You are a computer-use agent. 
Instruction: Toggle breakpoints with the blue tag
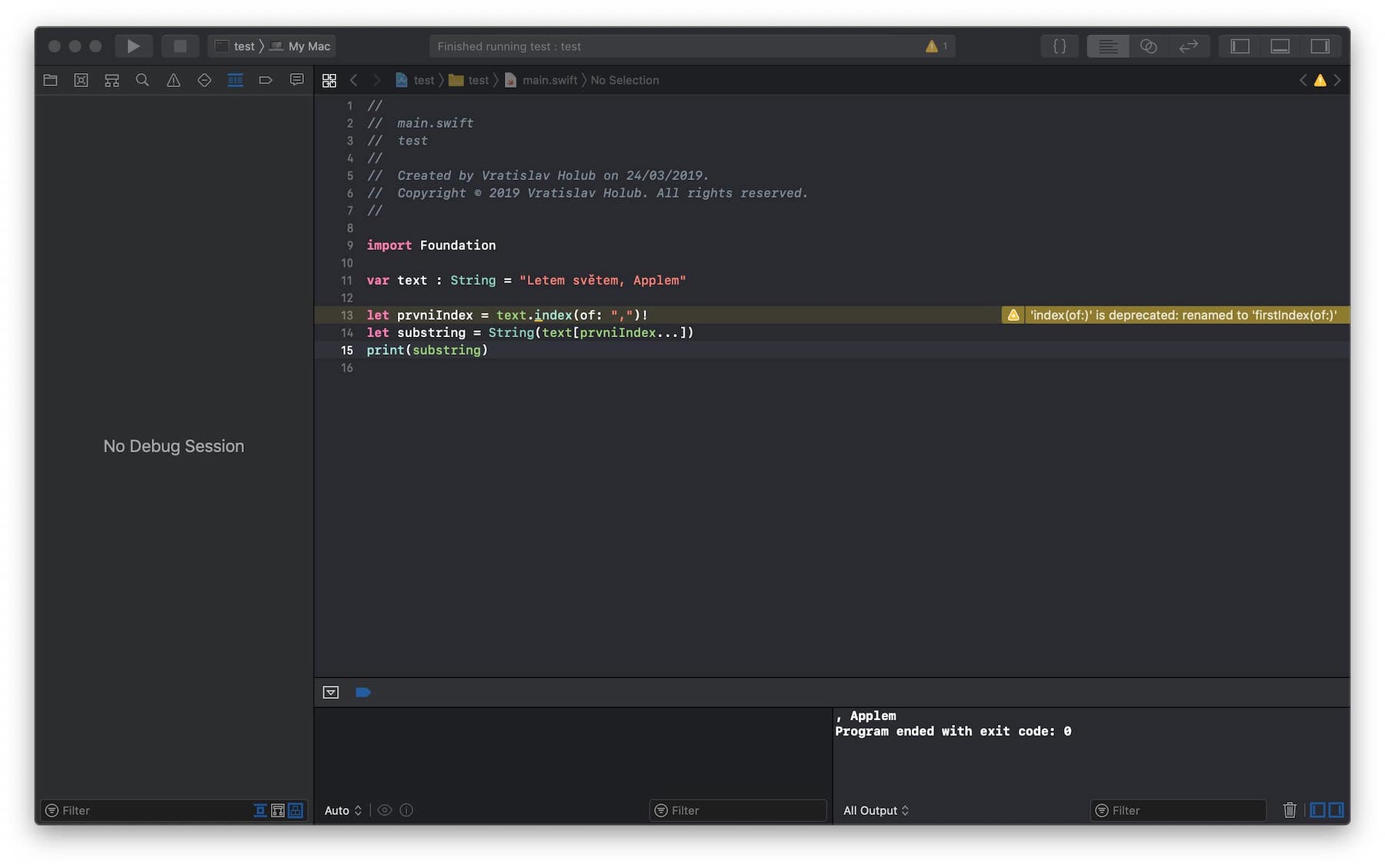click(x=363, y=693)
